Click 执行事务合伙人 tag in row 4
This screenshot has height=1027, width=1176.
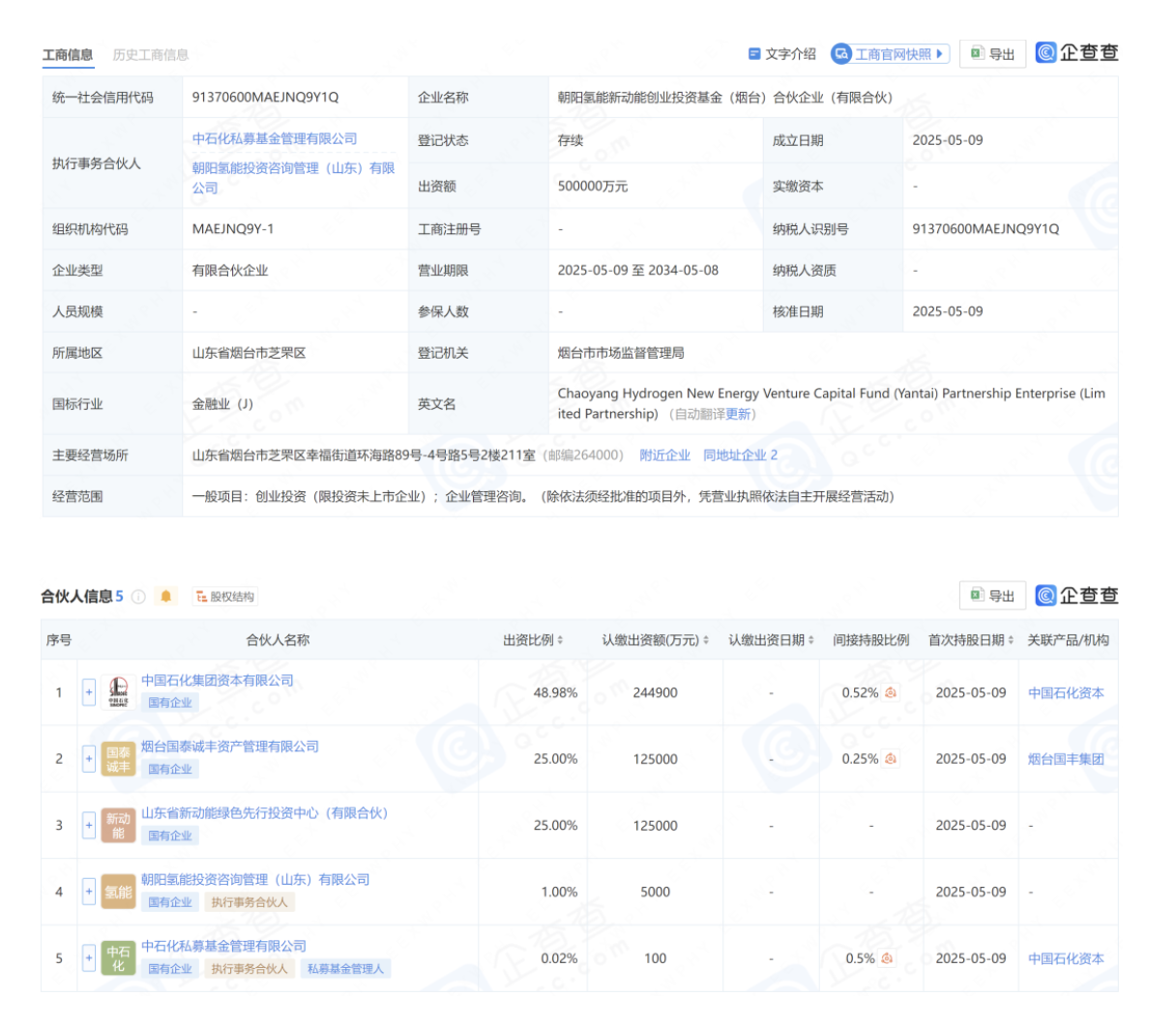250,902
